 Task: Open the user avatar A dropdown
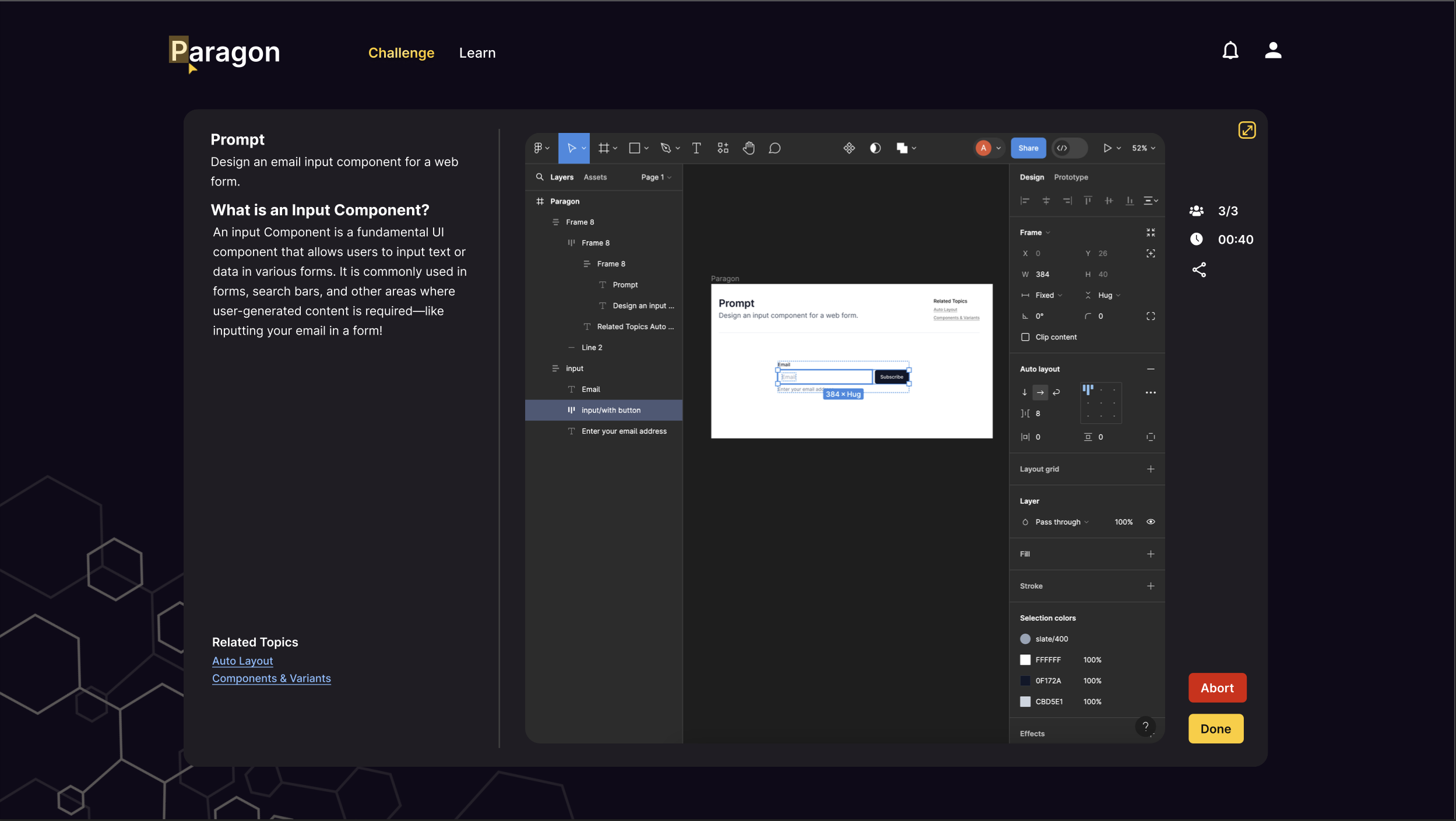(988, 148)
